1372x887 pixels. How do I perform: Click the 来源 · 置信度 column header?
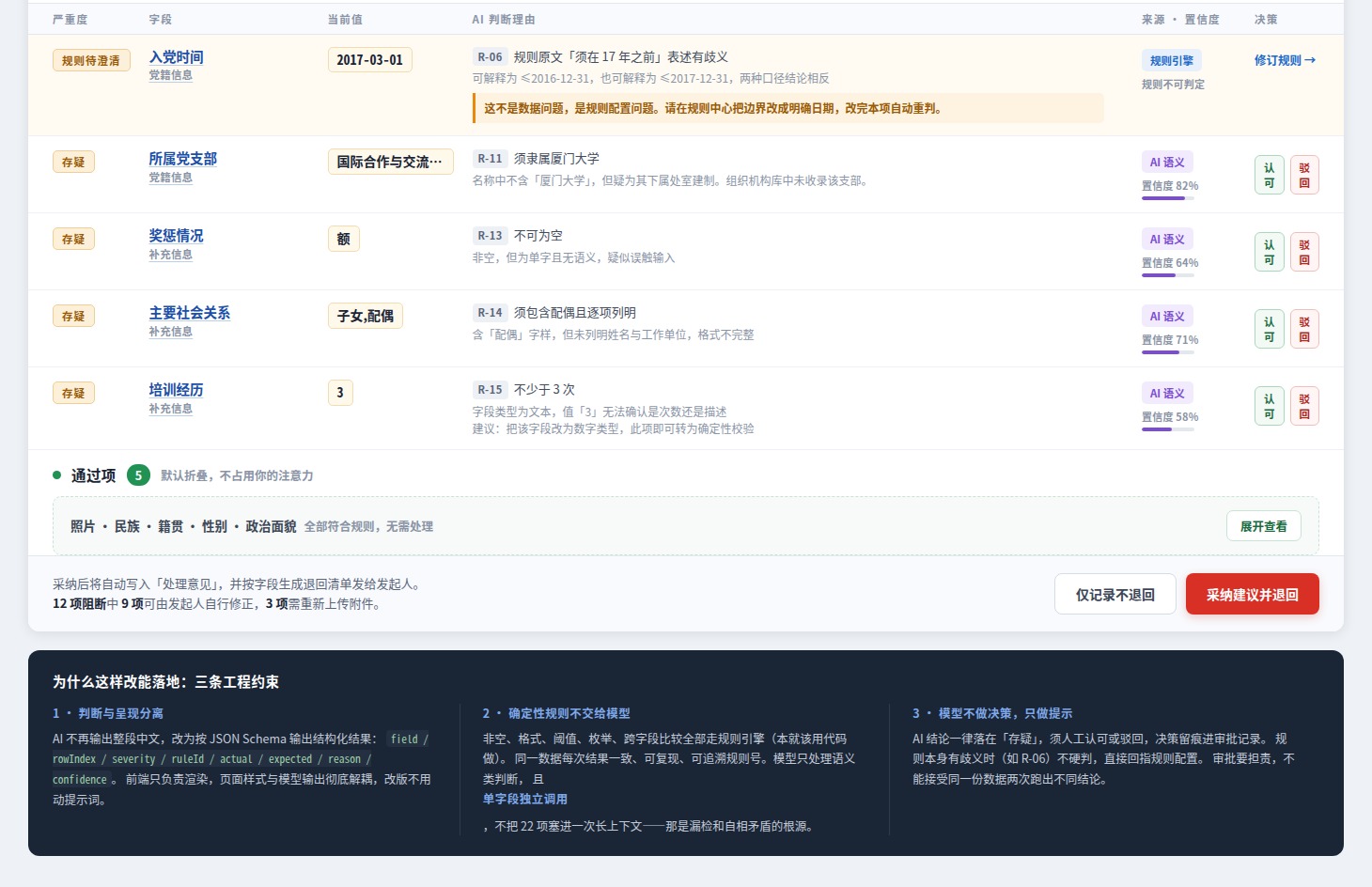[1180, 20]
